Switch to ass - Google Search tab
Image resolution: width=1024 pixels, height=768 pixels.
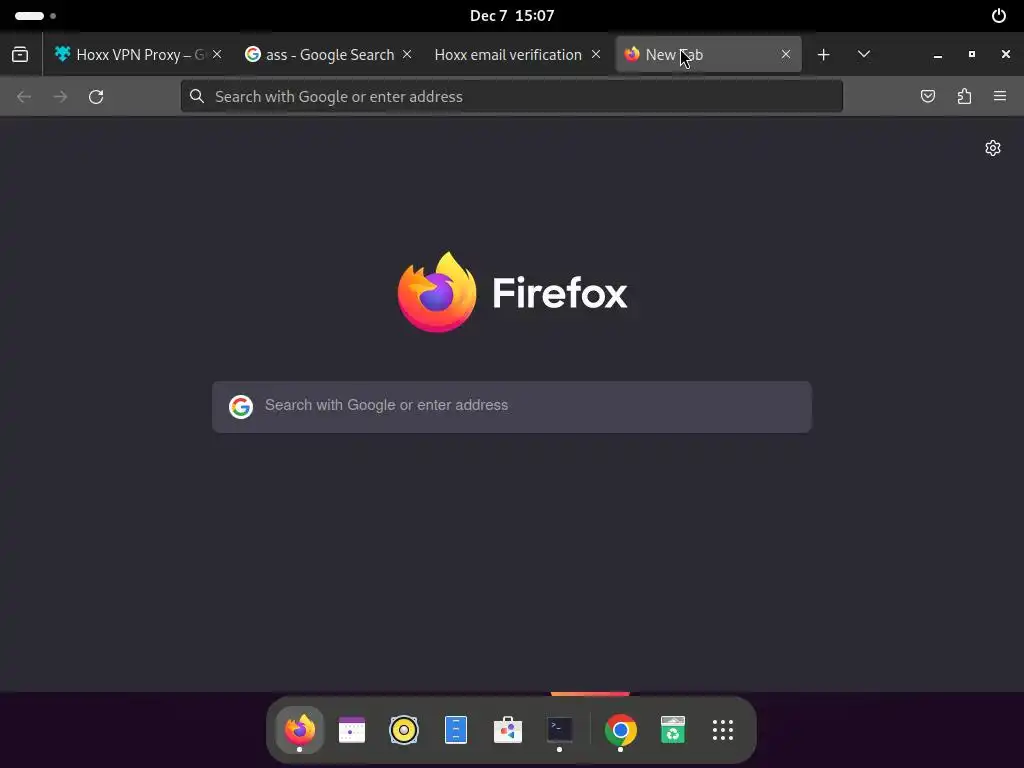pos(329,54)
